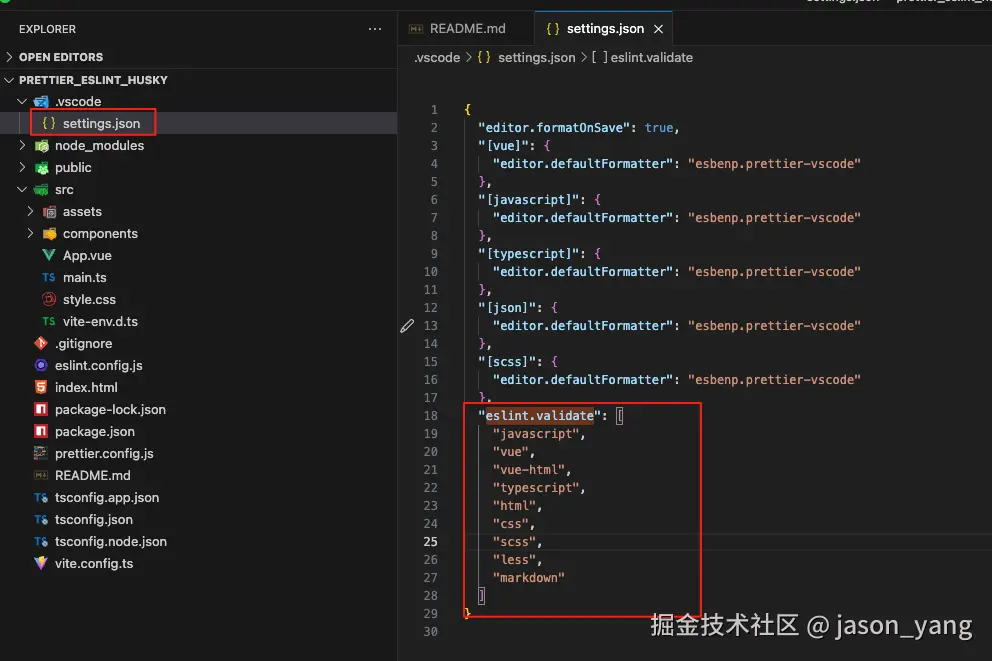Open vite.config.ts in the explorer
This screenshot has width=992, height=661.
point(94,563)
